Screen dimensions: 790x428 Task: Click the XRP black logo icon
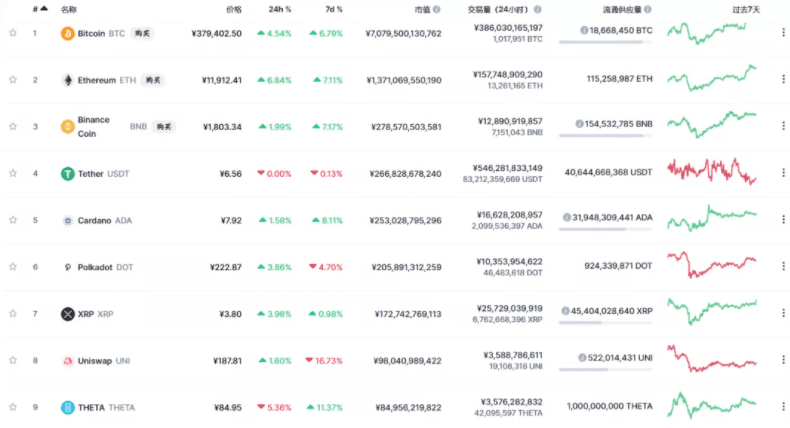[68, 314]
